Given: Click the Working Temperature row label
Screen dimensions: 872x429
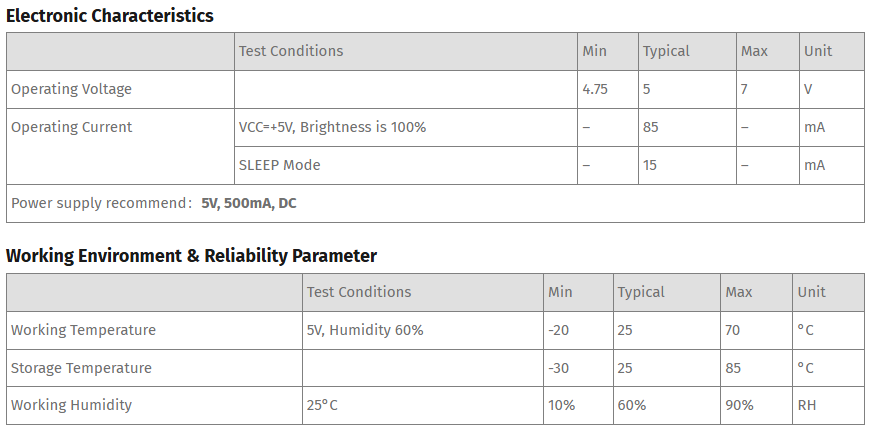Looking at the screenshot, I should (83, 330).
